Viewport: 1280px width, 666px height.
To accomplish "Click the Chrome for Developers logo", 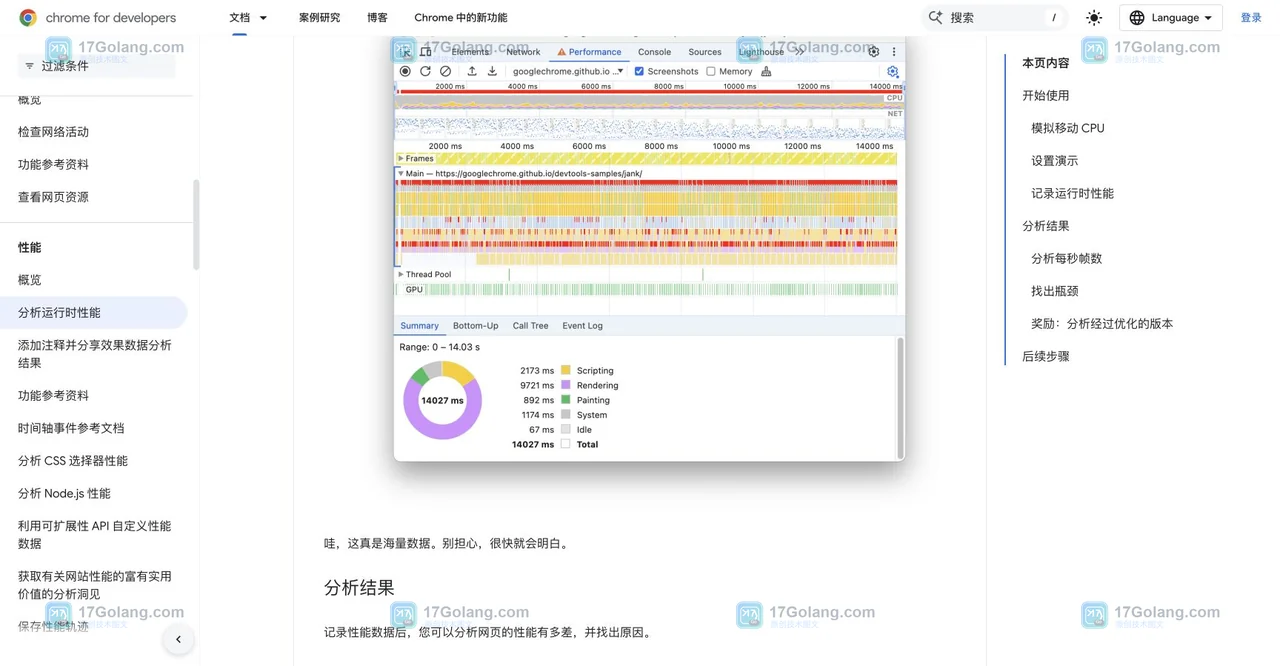I will click(x=97, y=17).
